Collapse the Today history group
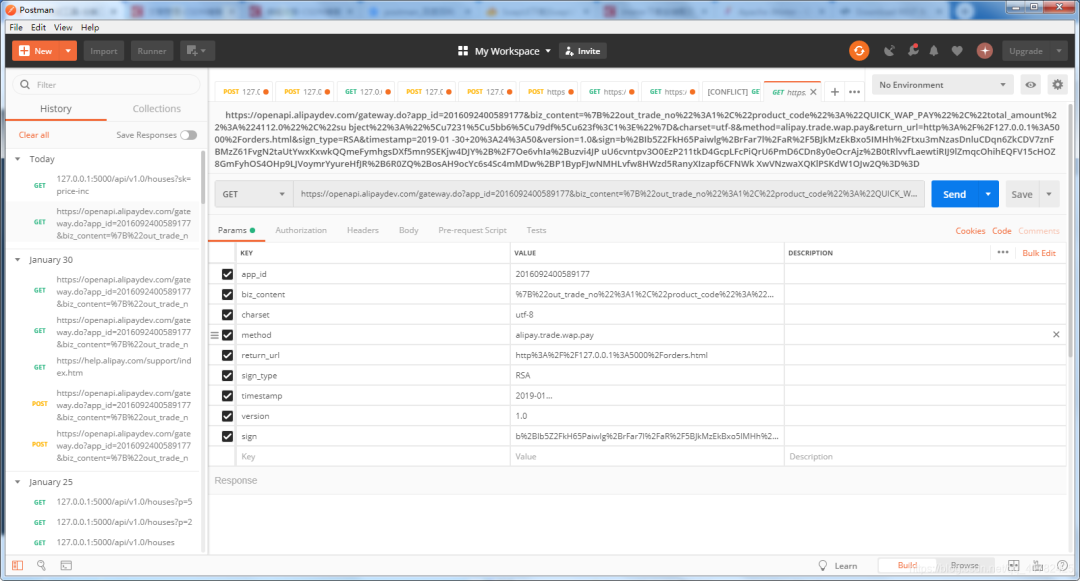The width and height of the screenshot is (1080, 581). [18, 159]
